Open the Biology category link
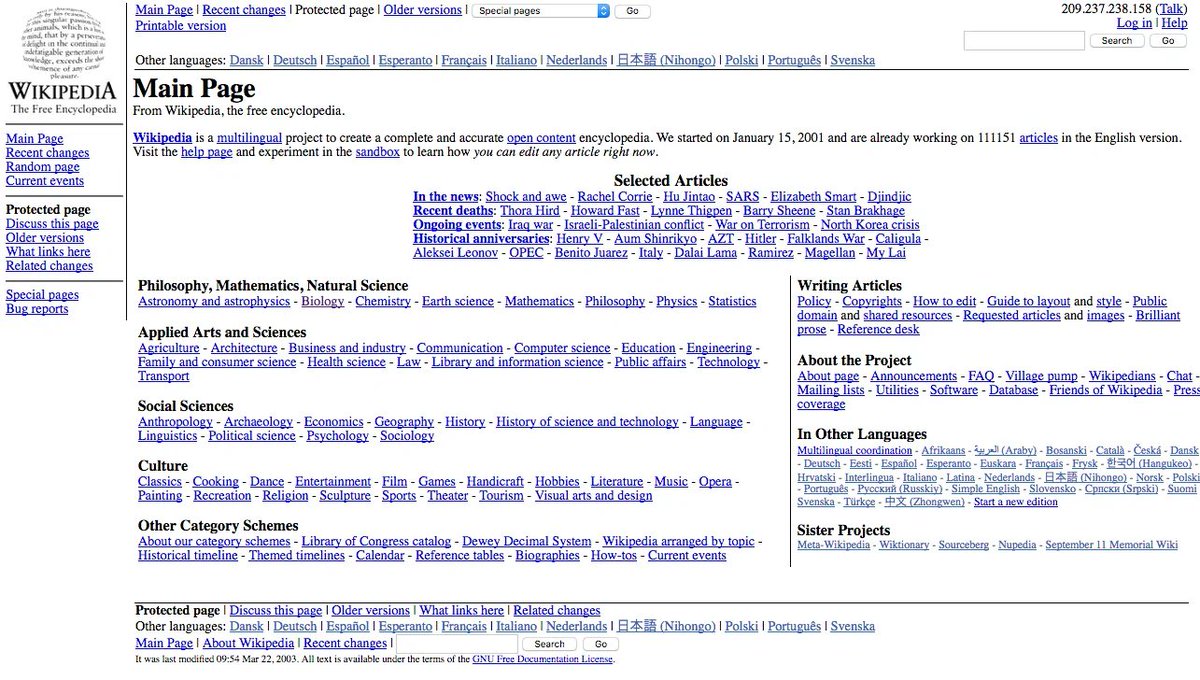The width and height of the screenshot is (1200, 680). coord(322,301)
